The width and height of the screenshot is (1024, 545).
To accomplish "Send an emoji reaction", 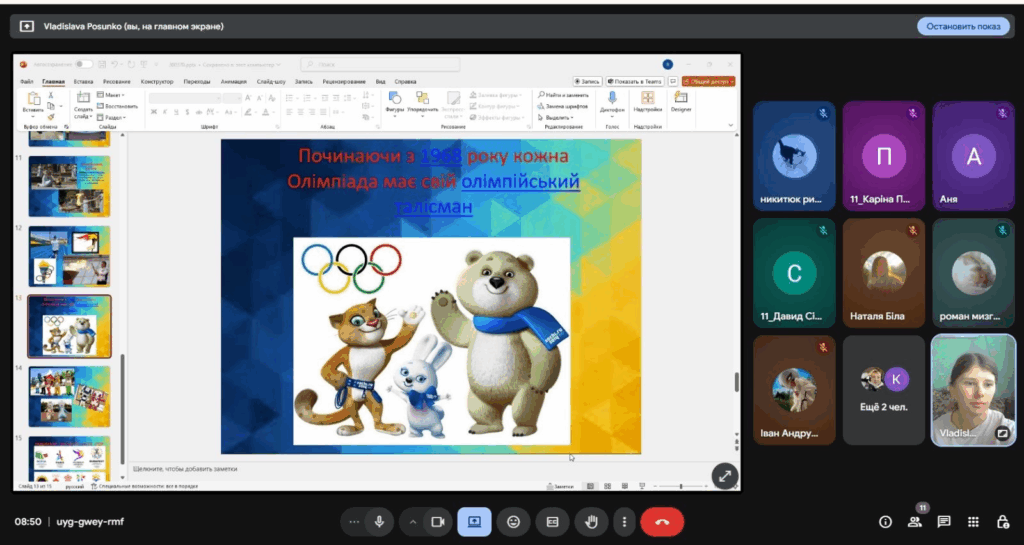I will pos(513,522).
